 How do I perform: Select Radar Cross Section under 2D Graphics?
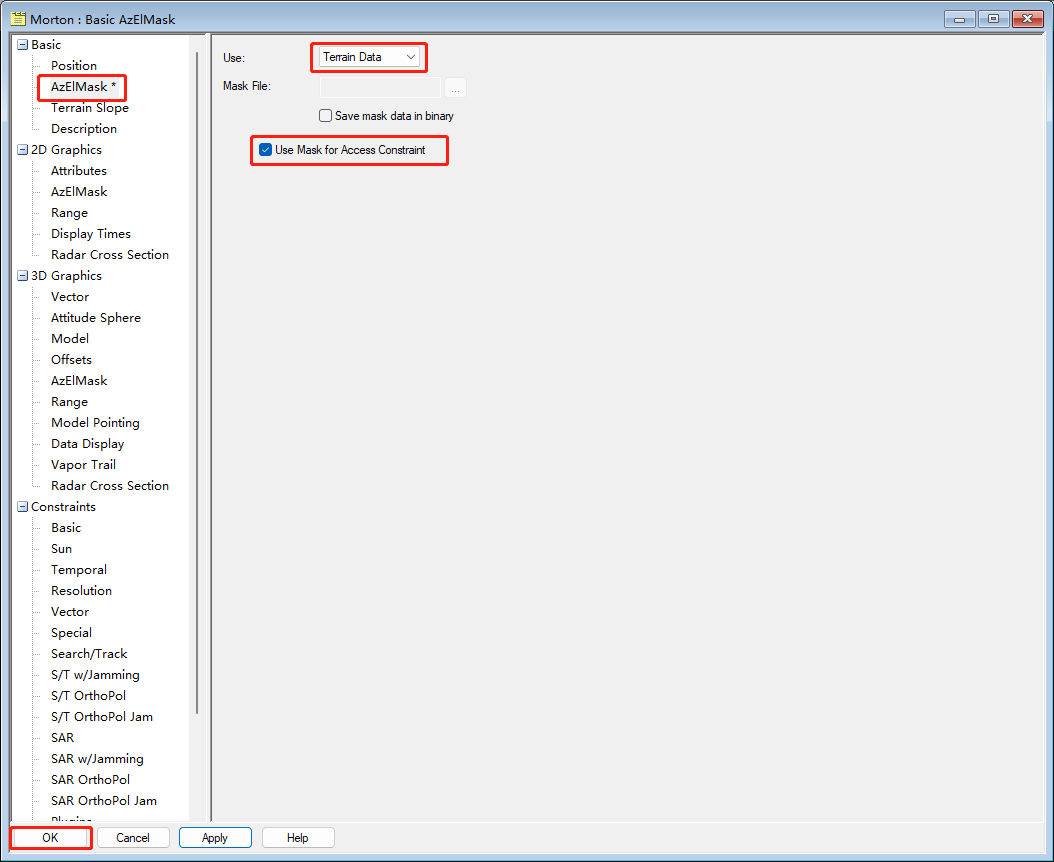tap(109, 254)
